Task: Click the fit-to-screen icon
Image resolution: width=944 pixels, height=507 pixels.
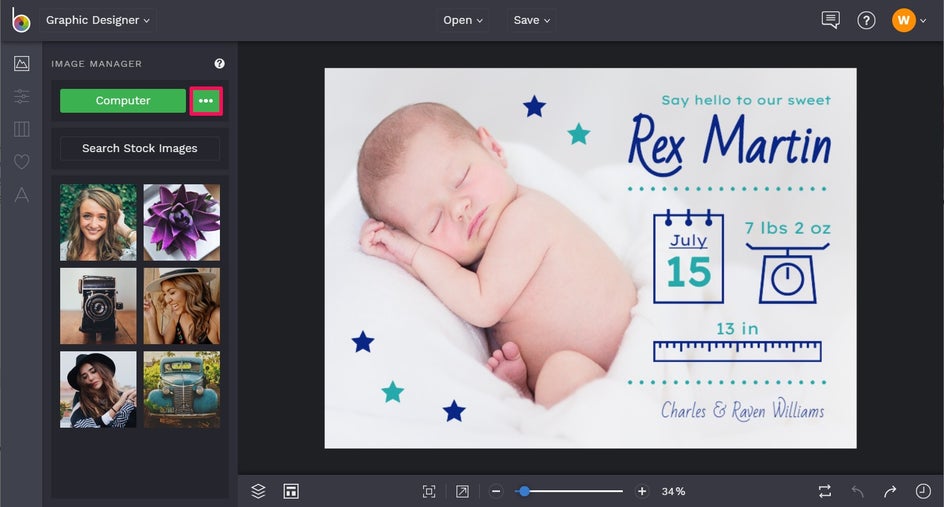Action: (x=429, y=491)
